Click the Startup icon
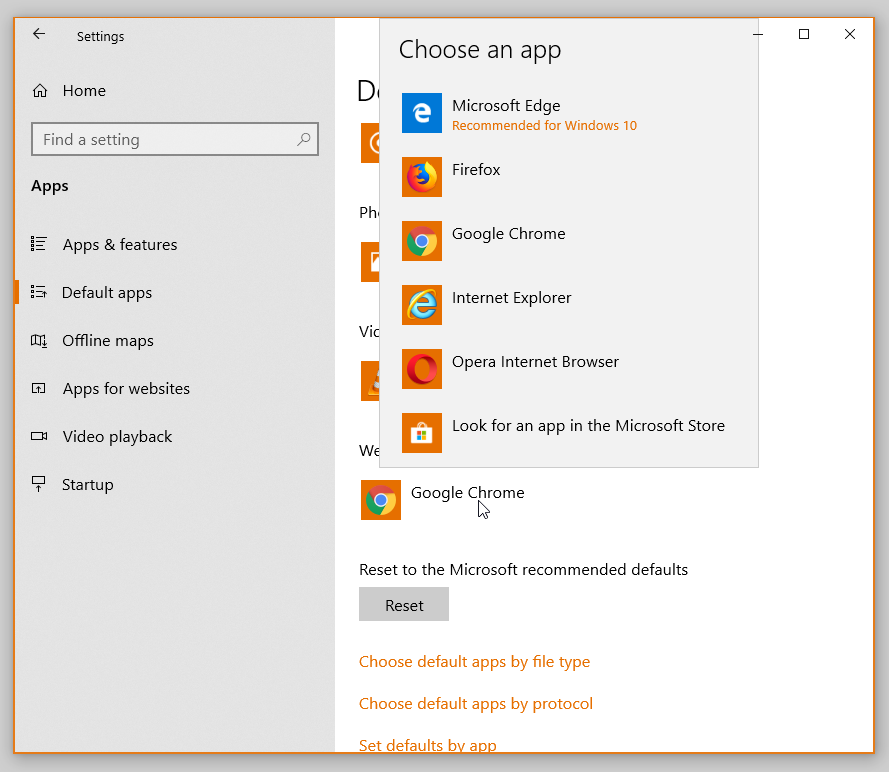 coord(39,484)
